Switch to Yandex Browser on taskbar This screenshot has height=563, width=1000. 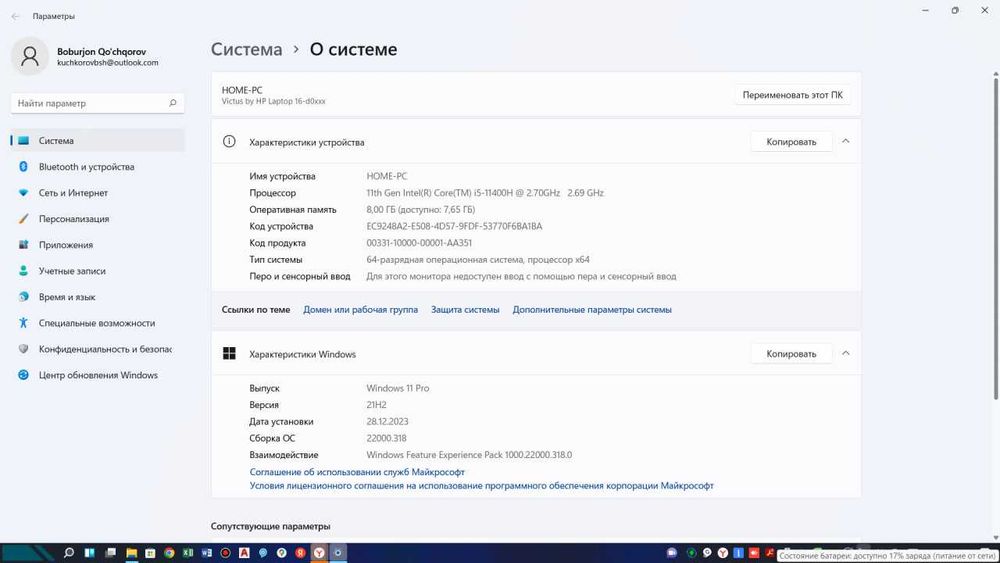(319, 553)
